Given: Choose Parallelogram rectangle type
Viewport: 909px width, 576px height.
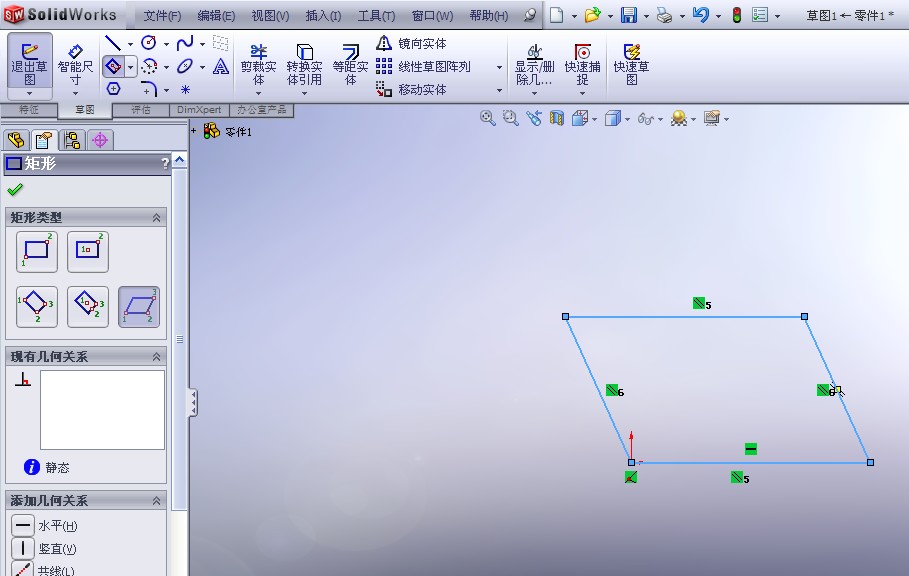Looking at the screenshot, I should point(139,307).
